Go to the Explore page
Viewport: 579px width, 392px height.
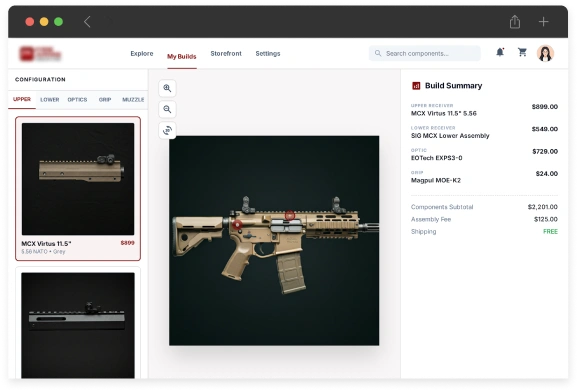142,54
